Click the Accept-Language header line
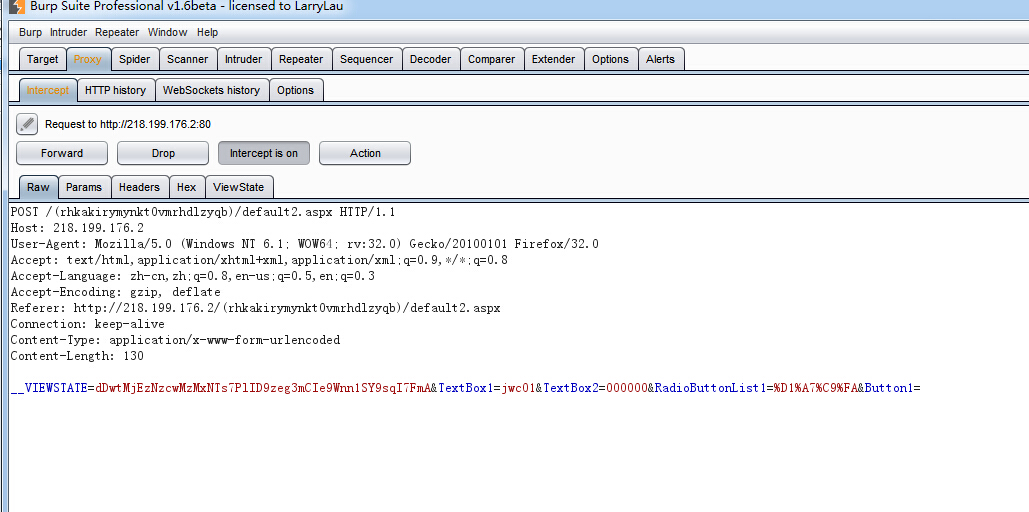The width and height of the screenshot is (1029, 512). coord(193,276)
